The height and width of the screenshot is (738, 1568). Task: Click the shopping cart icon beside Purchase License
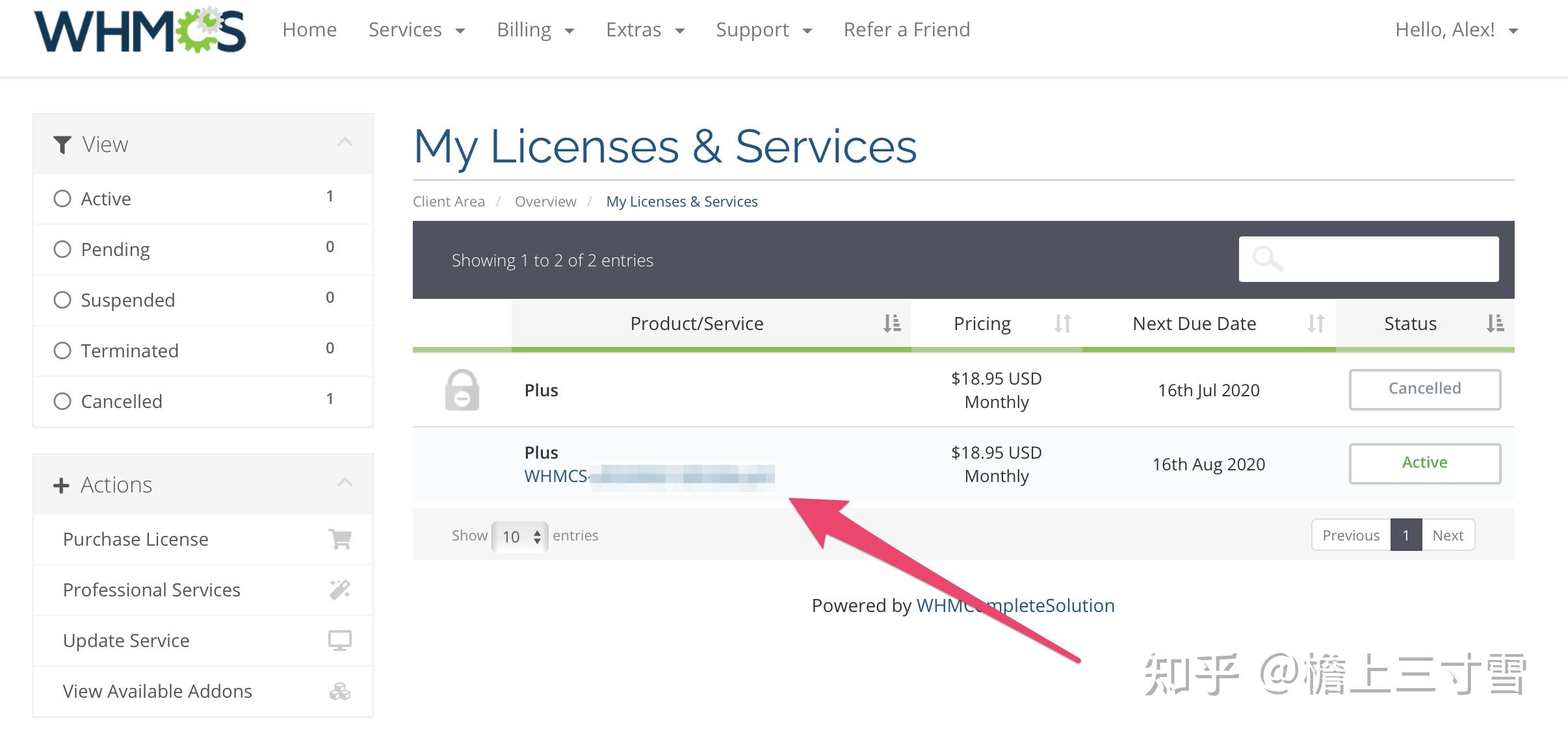click(x=340, y=539)
